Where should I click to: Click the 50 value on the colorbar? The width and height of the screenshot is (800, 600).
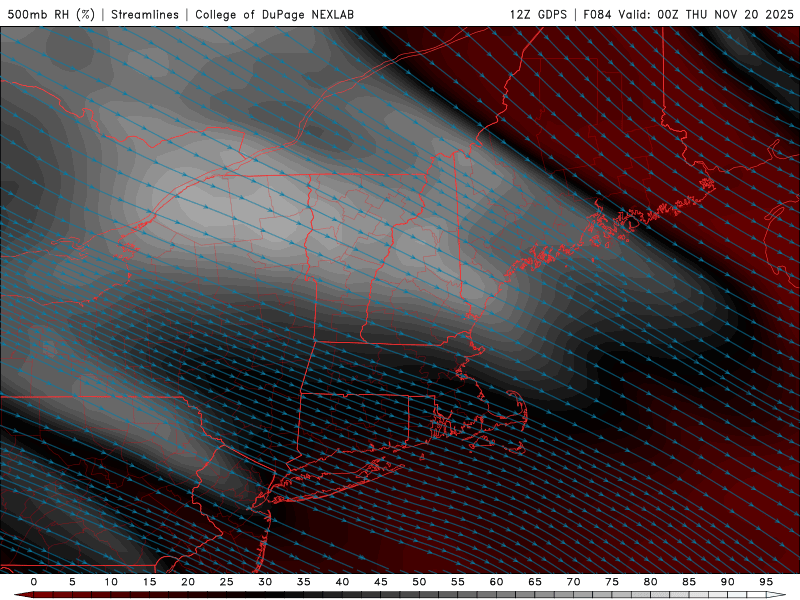pyautogui.click(x=419, y=582)
